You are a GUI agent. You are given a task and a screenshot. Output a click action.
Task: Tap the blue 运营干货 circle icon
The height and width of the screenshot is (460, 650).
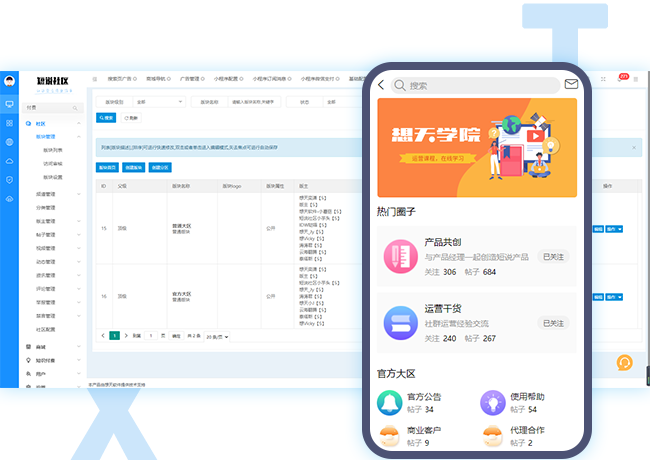(400, 323)
